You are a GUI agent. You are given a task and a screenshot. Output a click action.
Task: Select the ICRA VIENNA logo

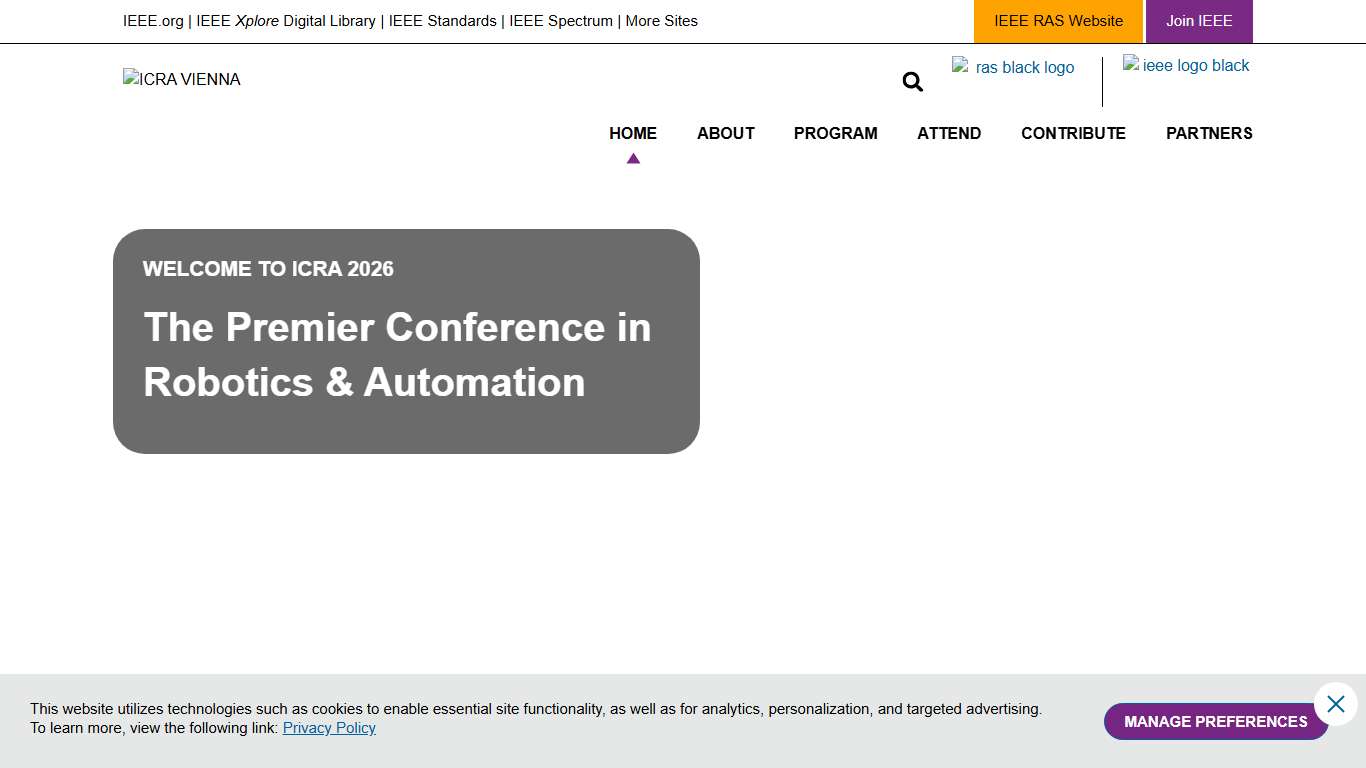[181, 79]
